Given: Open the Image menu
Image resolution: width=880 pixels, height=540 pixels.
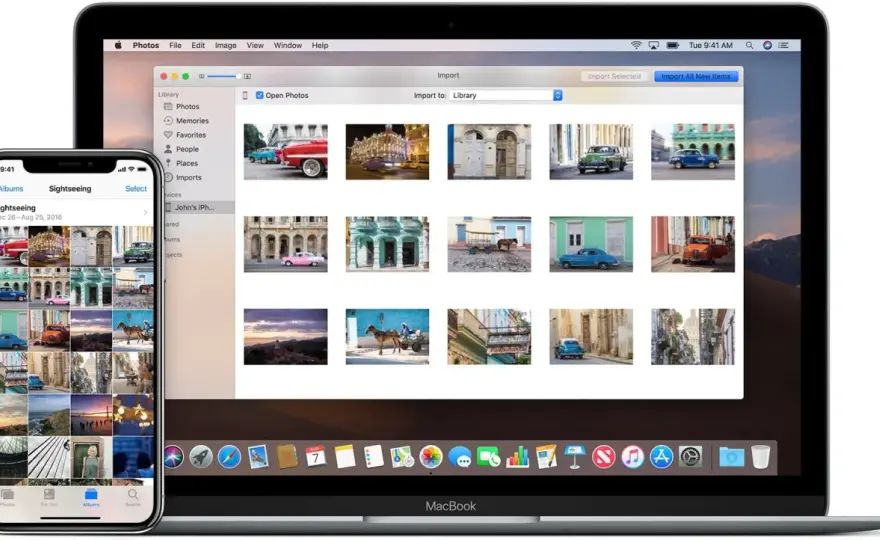Looking at the screenshot, I should [226, 45].
